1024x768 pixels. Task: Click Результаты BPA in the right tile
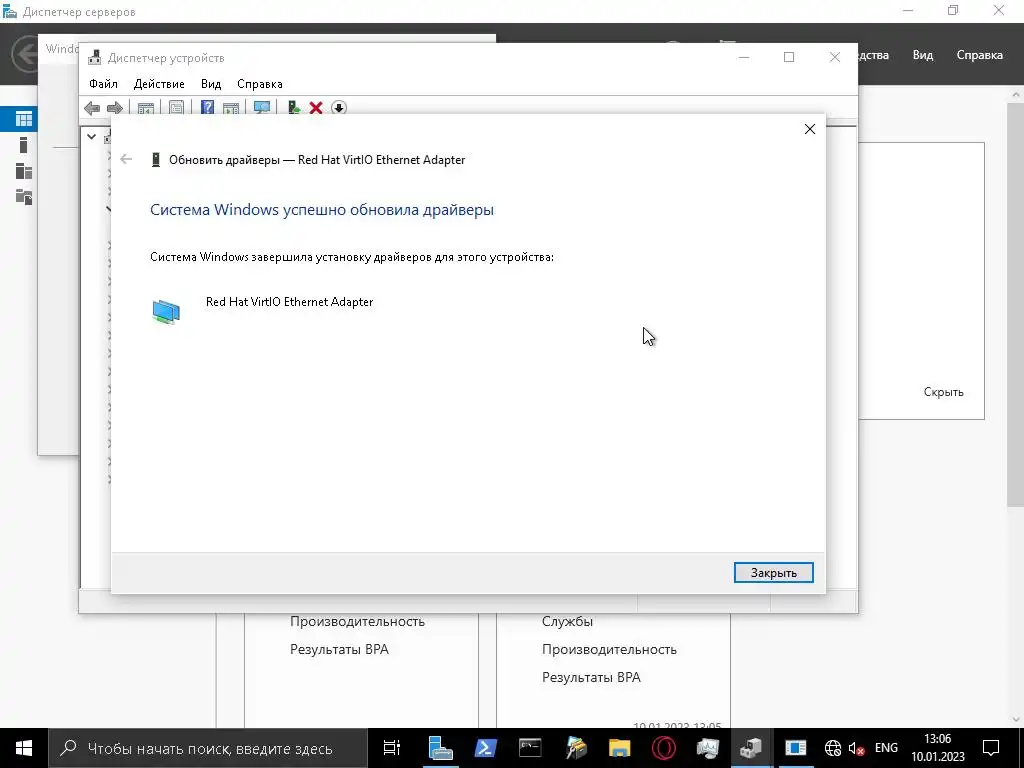(591, 677)
